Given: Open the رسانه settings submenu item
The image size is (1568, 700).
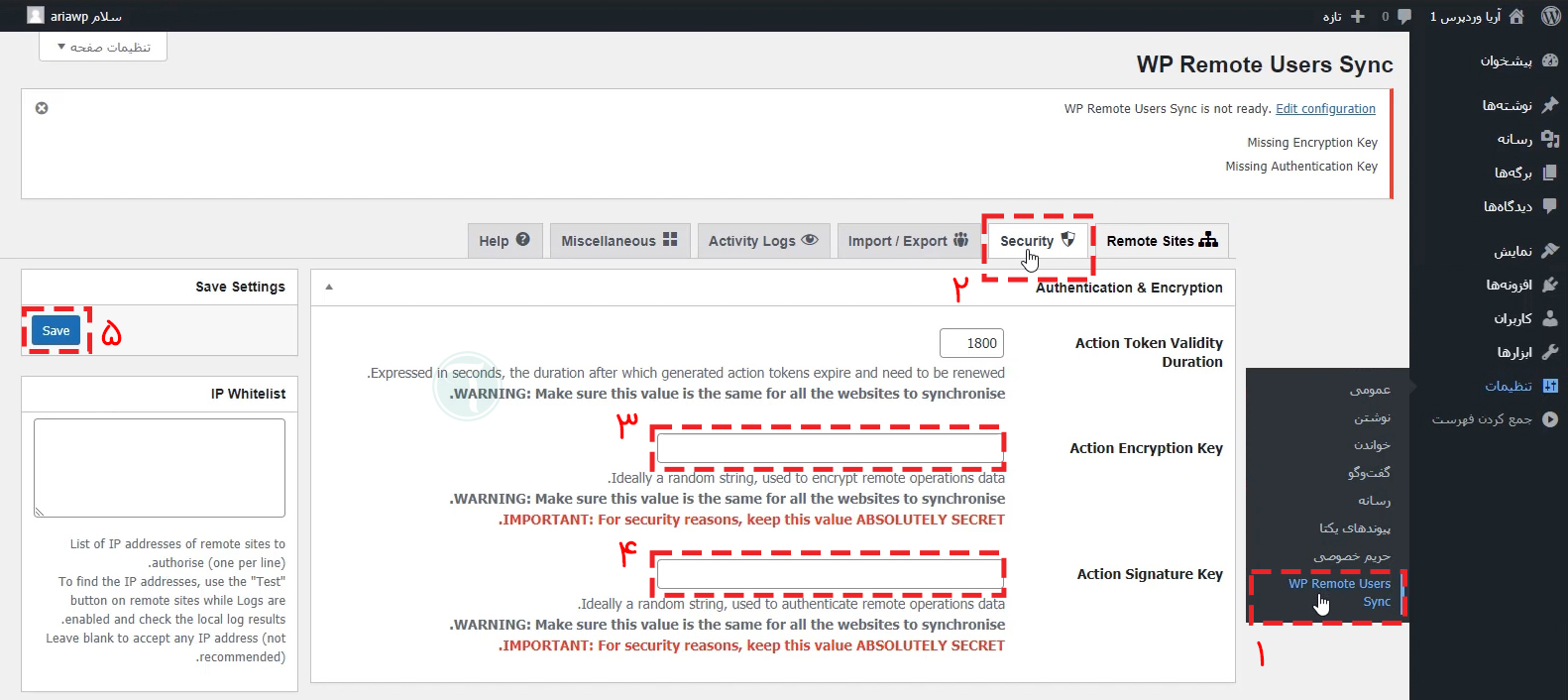Looking at the screenshot, I should point(1374,501).
